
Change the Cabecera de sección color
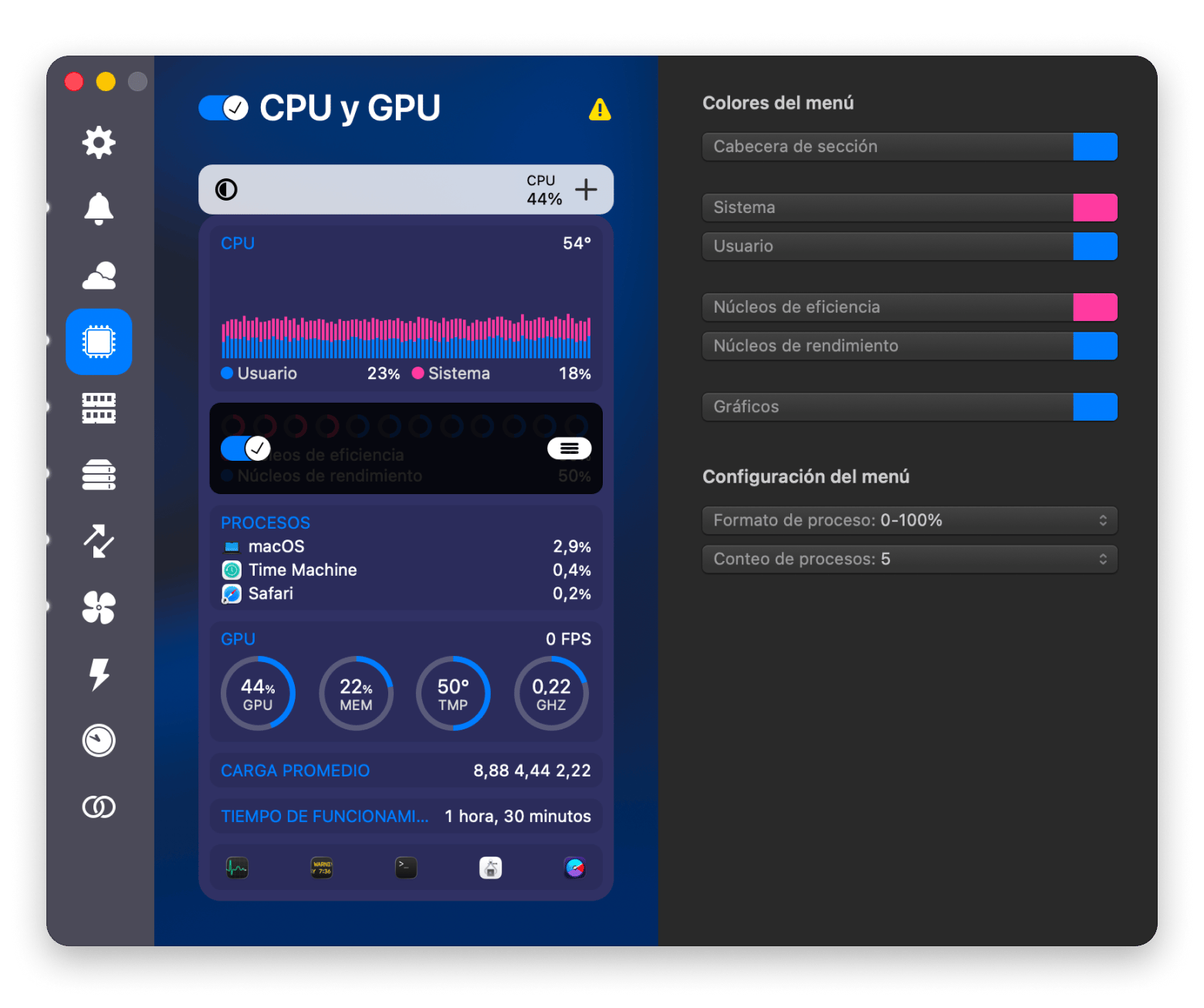pos(1095,147)
